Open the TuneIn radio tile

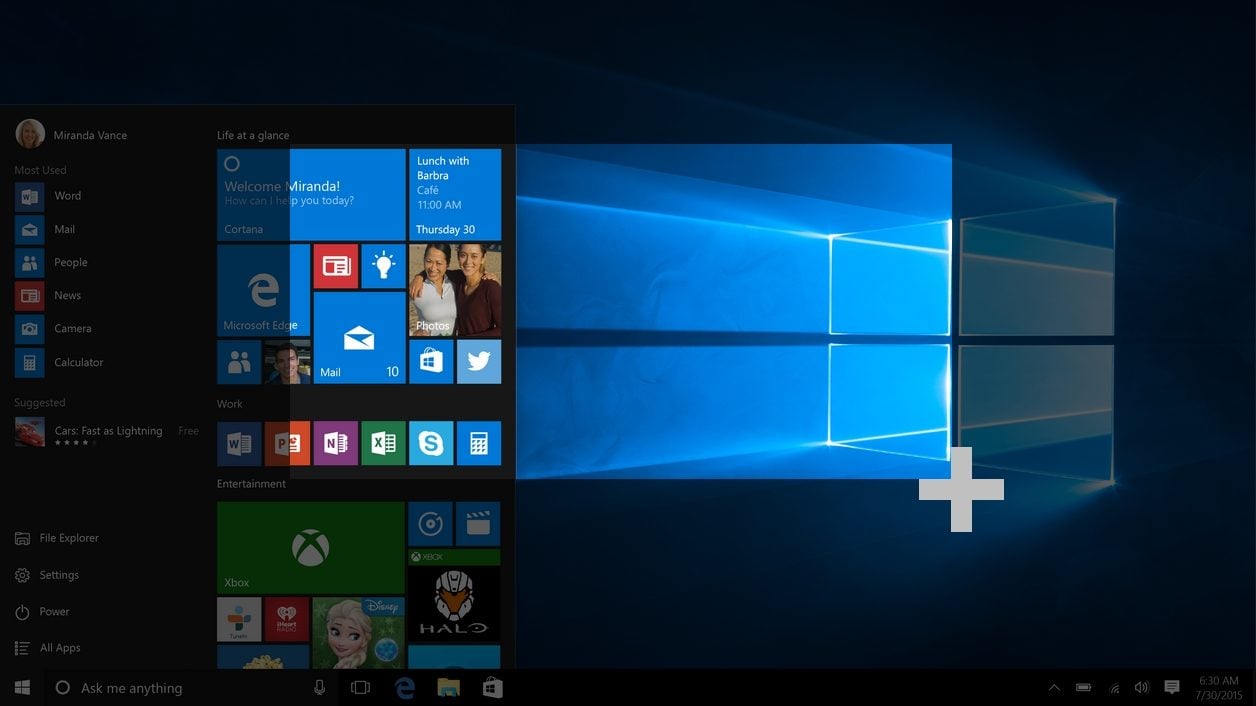239,619
